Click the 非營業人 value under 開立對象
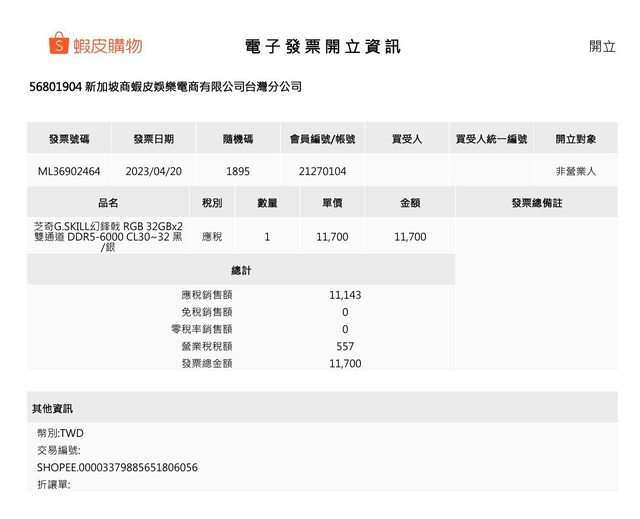Image resolution: width=640 pixels, height=519 pixels. tap(576, 171)
